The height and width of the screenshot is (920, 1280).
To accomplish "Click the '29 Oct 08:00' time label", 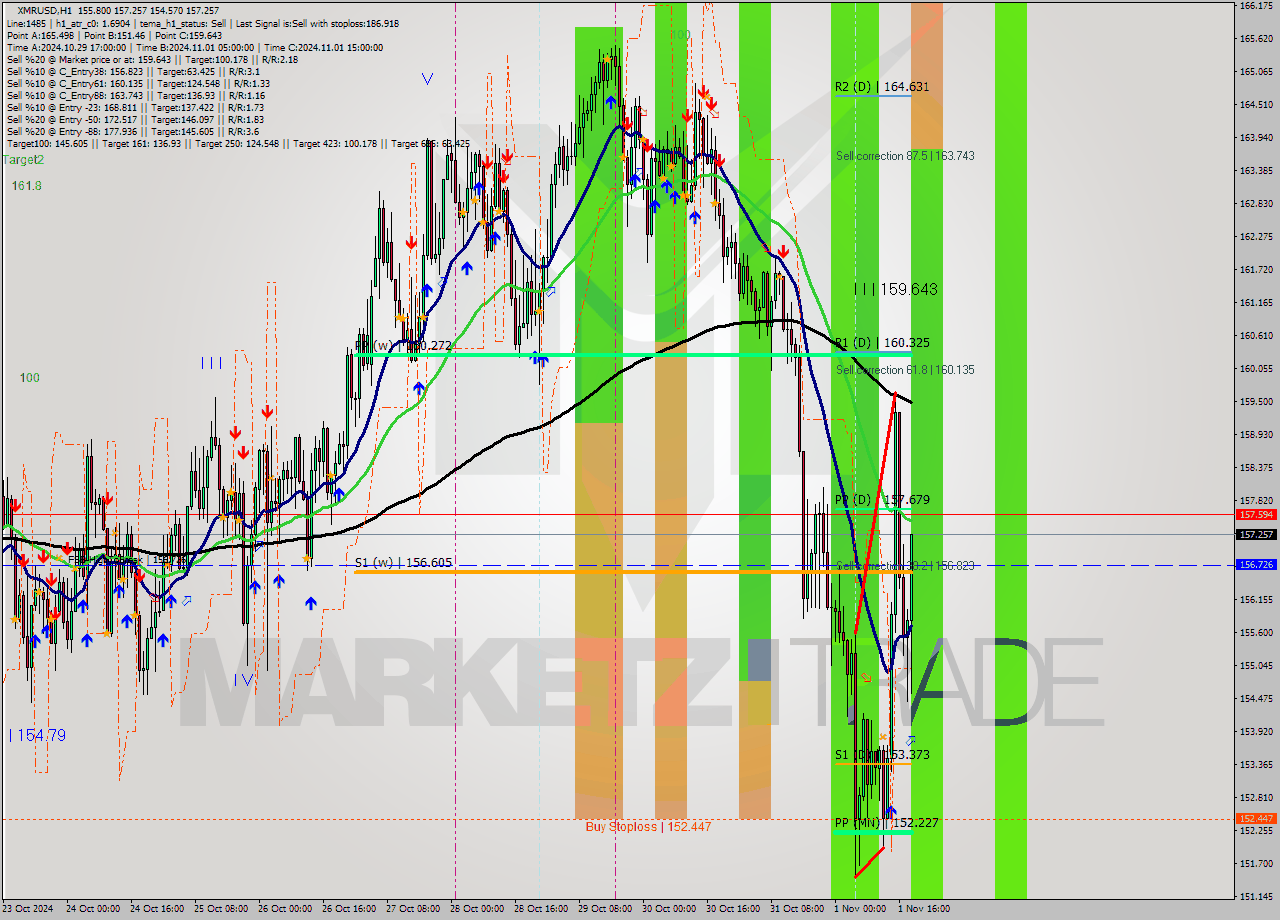I will pos(605,909).
